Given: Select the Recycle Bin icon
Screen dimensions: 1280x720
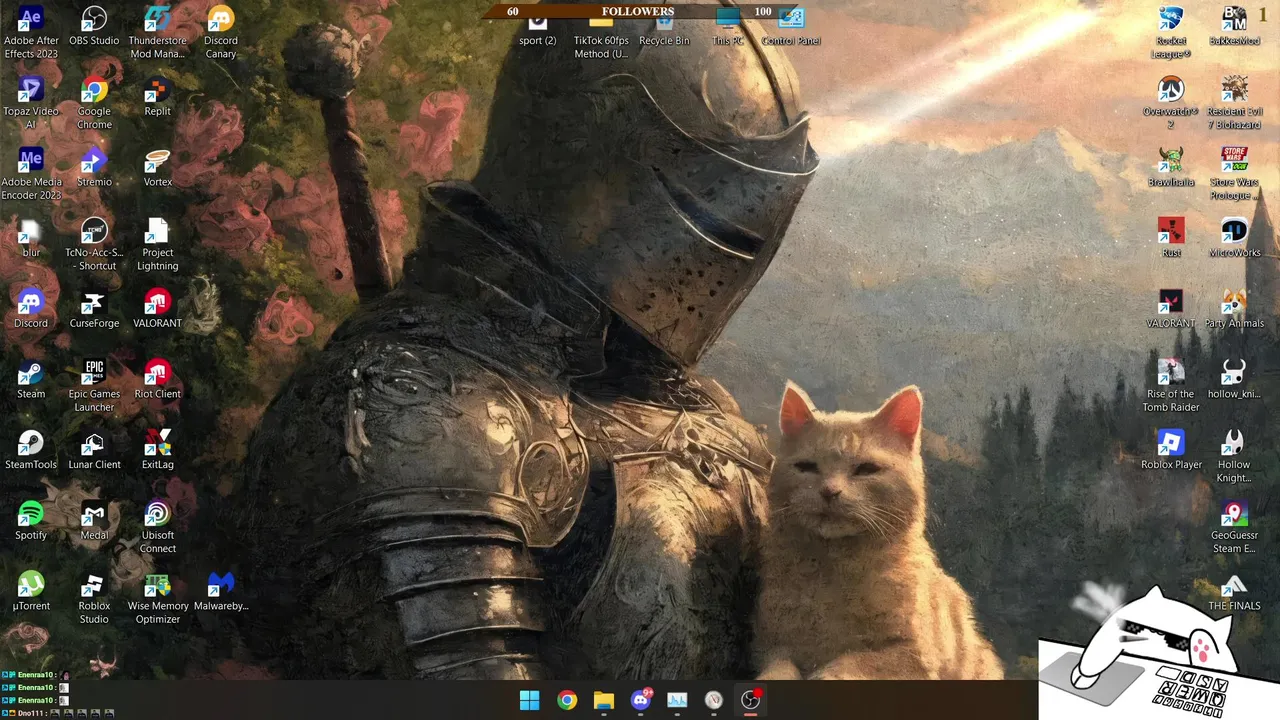Looking at the screenshot, I should click(x=664, y=28).
